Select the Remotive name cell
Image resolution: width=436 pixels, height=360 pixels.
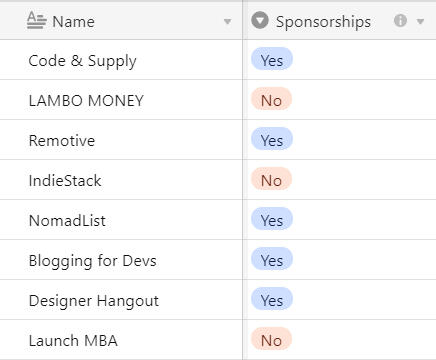tap(121, 140)
